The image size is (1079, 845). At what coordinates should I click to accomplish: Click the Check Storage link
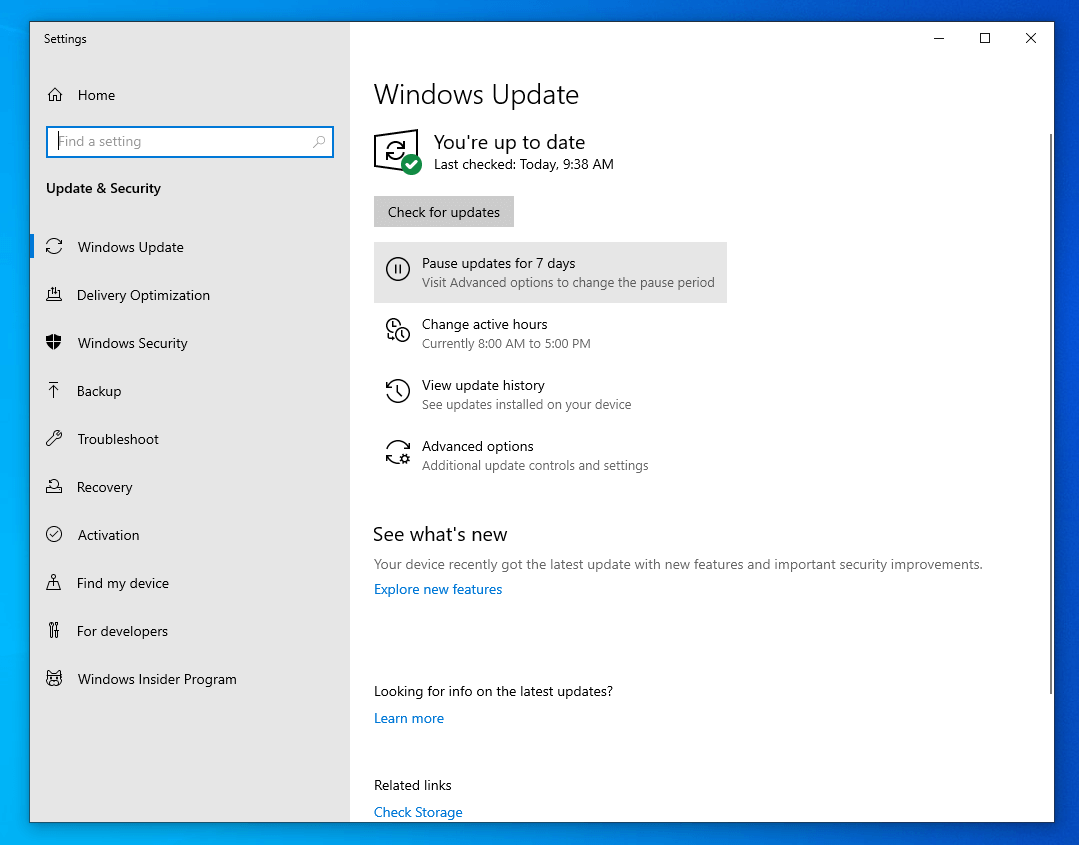point(418,812)
